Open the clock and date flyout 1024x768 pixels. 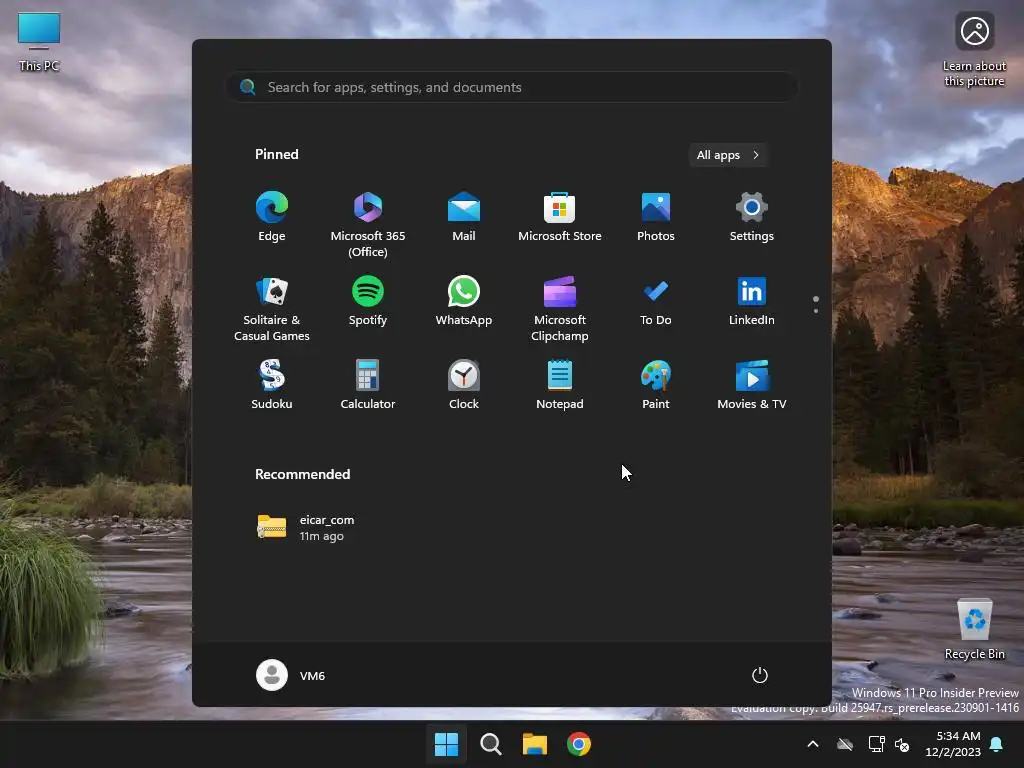[953, 744]
